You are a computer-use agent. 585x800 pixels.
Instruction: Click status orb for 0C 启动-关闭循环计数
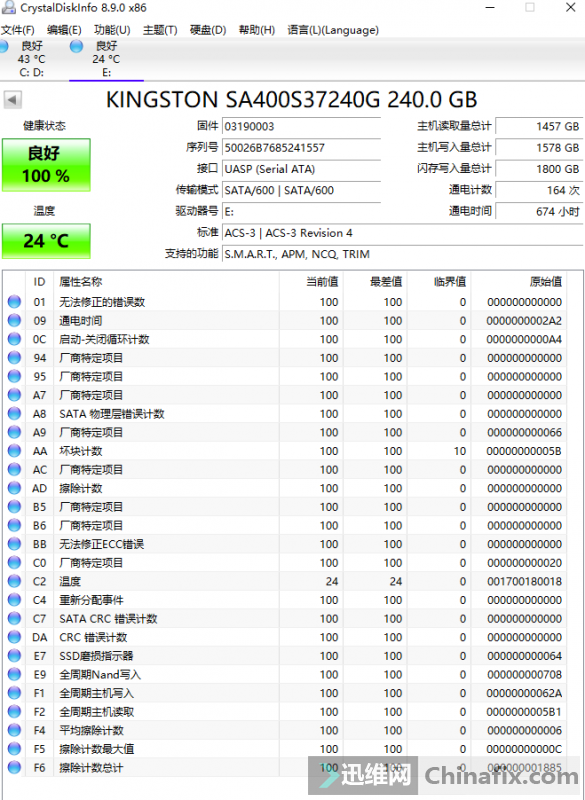pyautogui.click(x=14, y=339)
